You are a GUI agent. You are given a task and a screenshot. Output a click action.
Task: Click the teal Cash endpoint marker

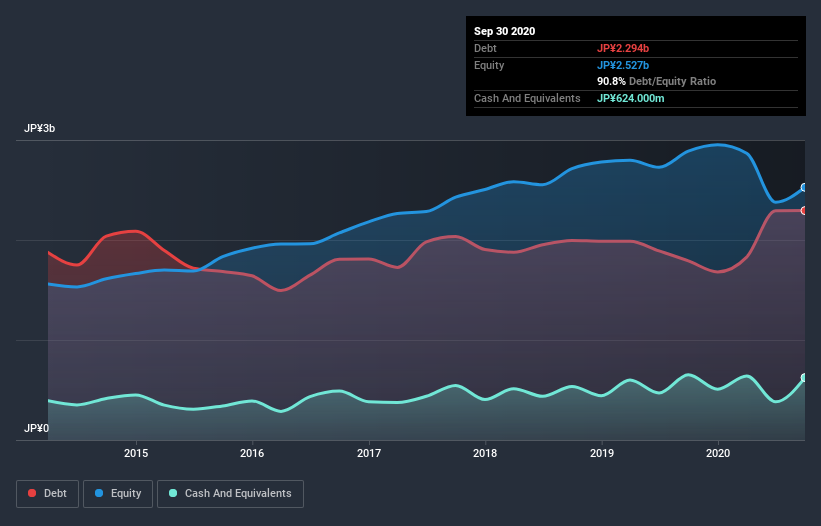click(x=804, y=377)
